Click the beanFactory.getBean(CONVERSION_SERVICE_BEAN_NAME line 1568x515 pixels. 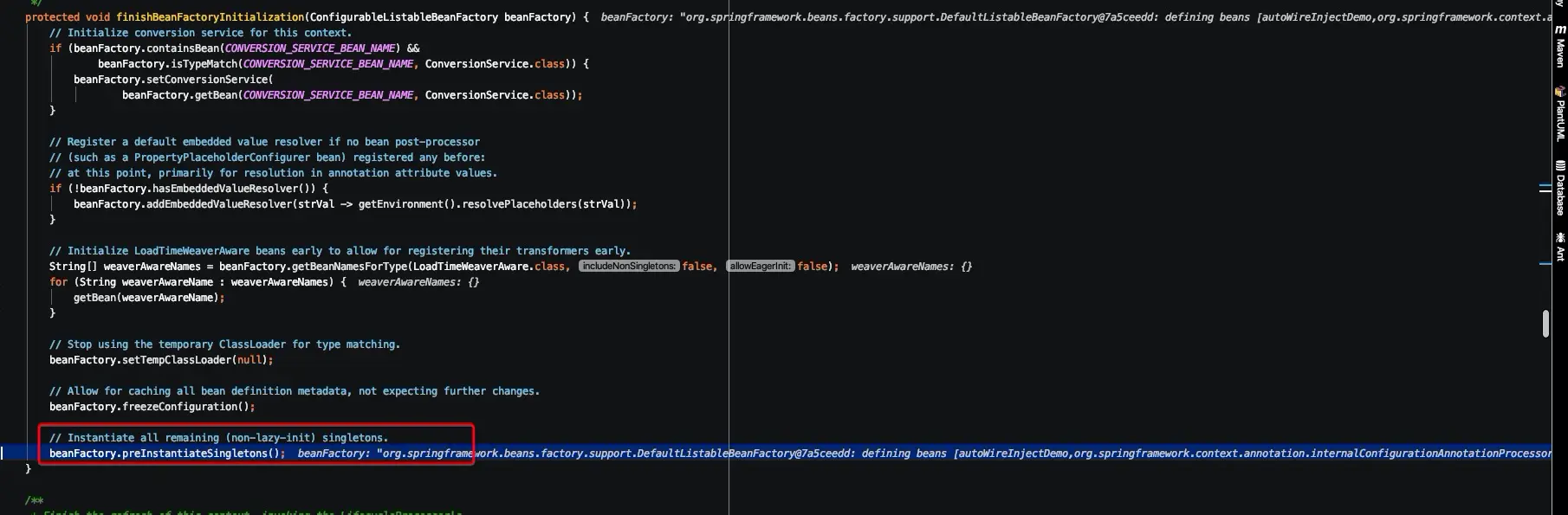[x=352, y=94]
